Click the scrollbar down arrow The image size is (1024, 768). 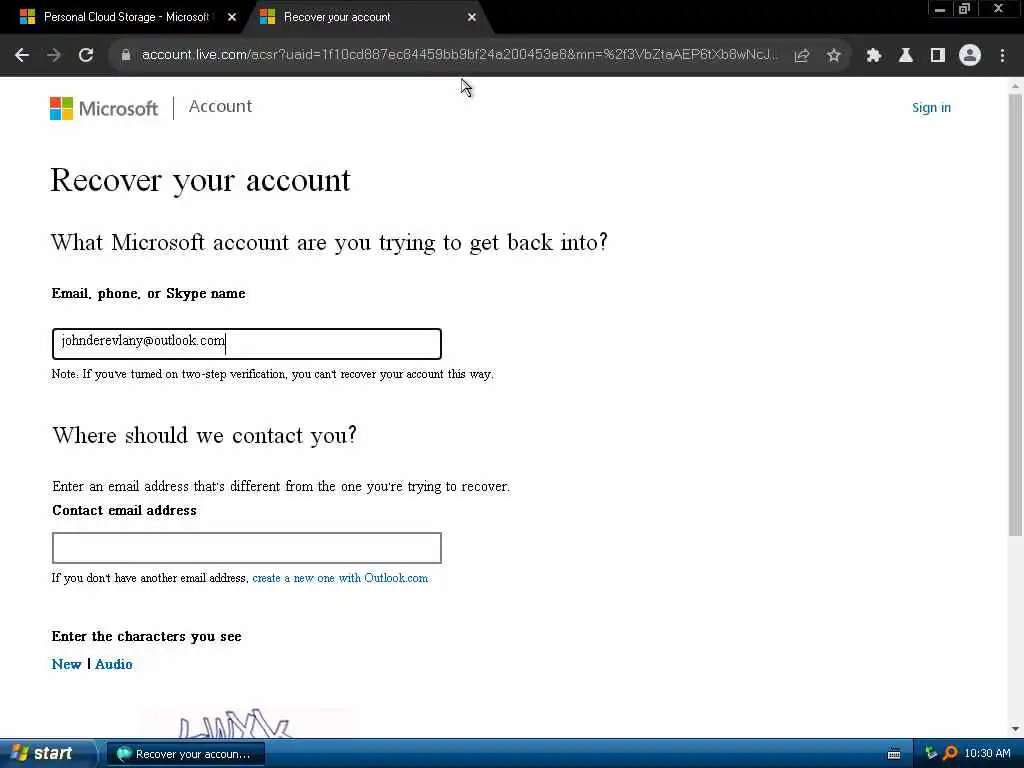1015,729
